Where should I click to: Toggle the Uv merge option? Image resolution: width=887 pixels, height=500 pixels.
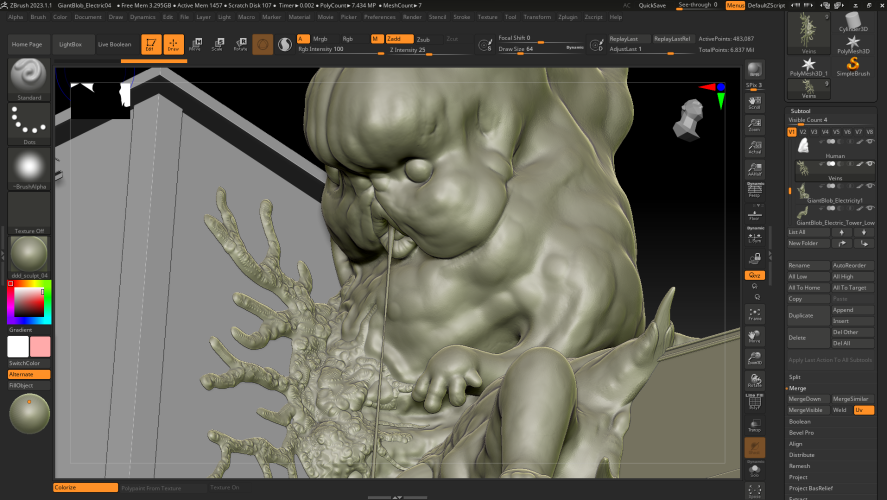tap(864, 410)
